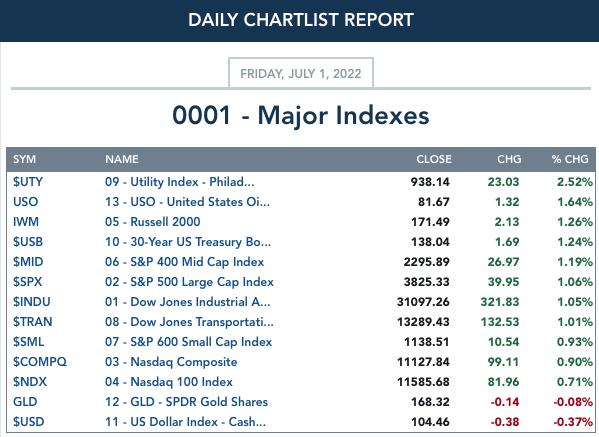Open the $SPX symbol chart link
This screenshot has height=437, width=599.
point(28,282)
